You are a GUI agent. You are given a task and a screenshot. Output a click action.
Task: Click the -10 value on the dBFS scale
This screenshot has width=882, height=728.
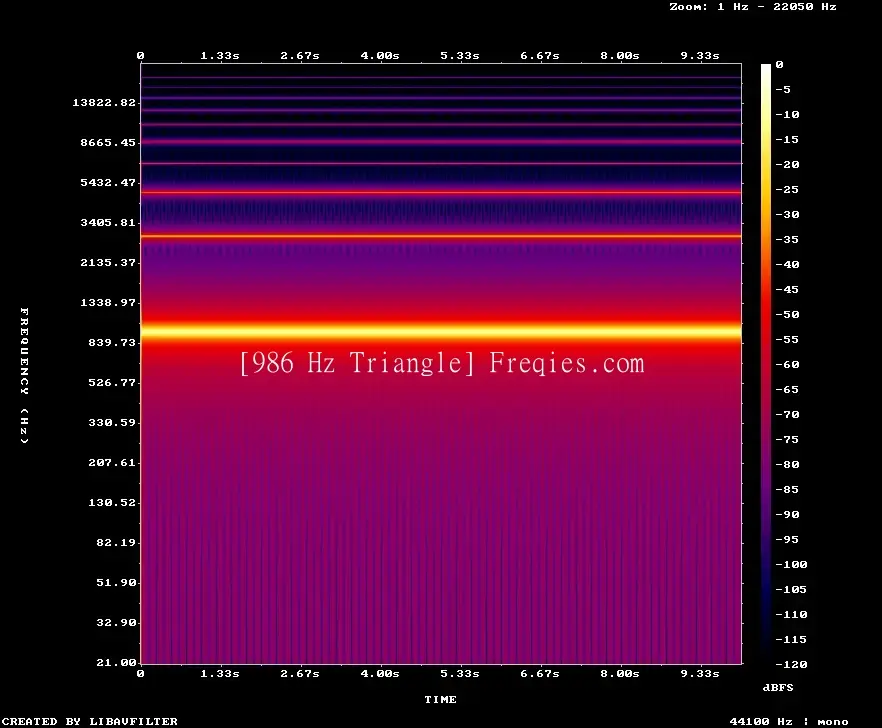787,114
